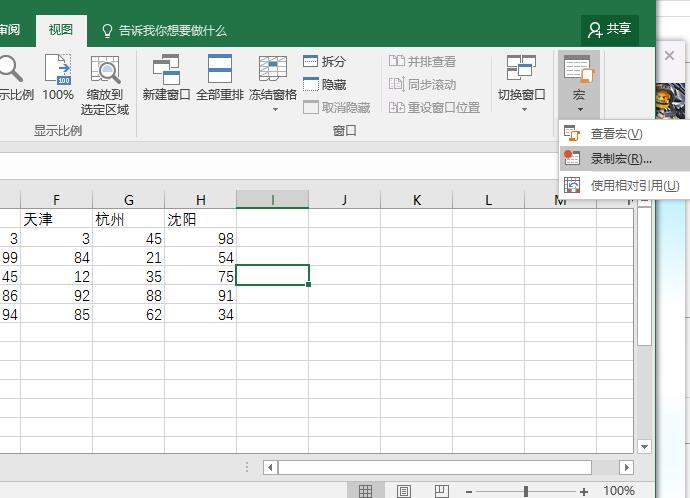Select Use Relative References (使用相对引用)
Screen dimensions: 690x498
tap(624, 185)
